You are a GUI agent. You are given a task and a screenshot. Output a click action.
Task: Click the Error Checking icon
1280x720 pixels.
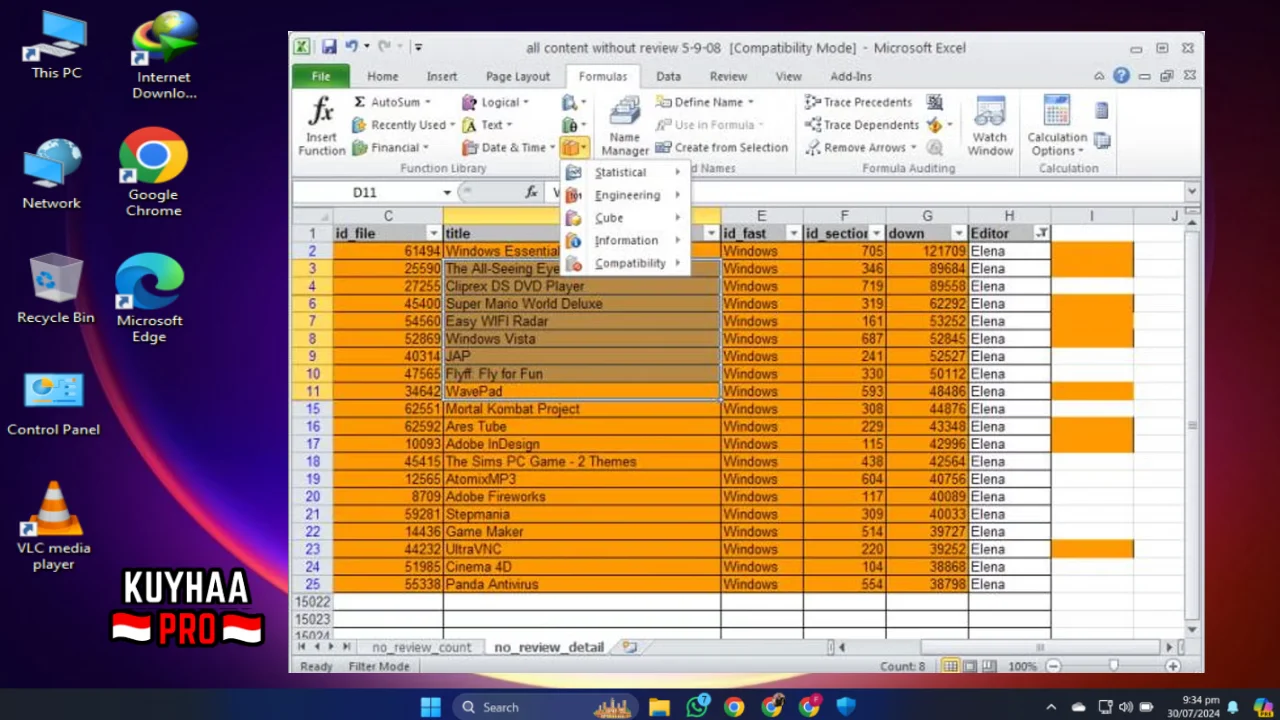935,125
